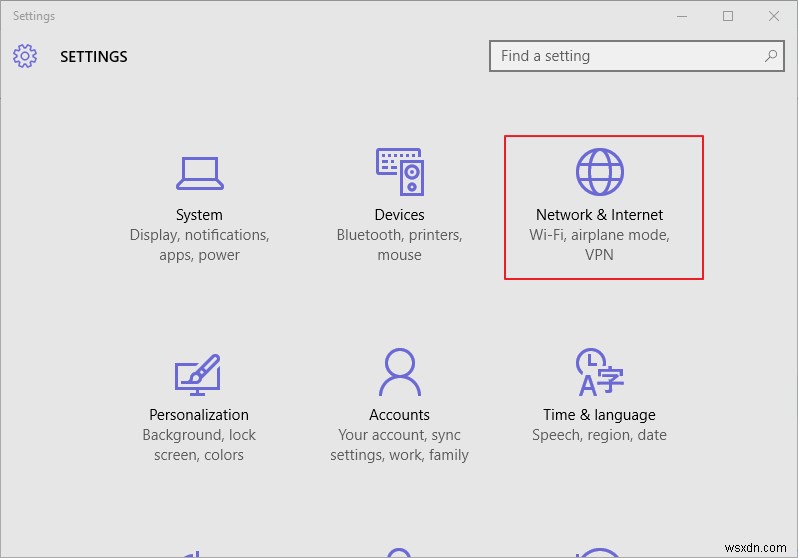Click 'Wi-Fi, airplane mode, VPN' description
Viewport: 798px width, 558px height.
coord(600,245)
